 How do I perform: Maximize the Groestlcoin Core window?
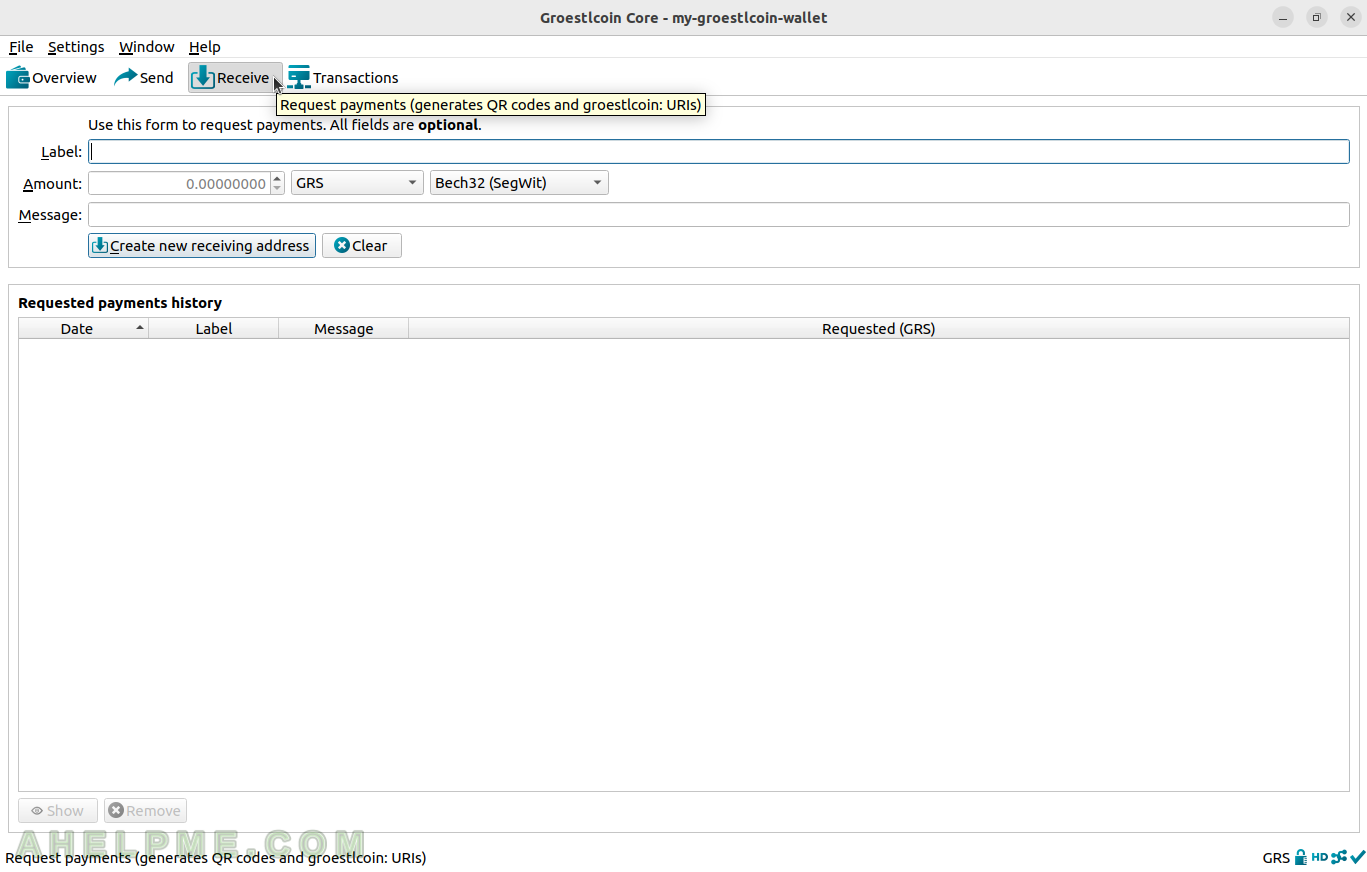(x=1317, y=18)
